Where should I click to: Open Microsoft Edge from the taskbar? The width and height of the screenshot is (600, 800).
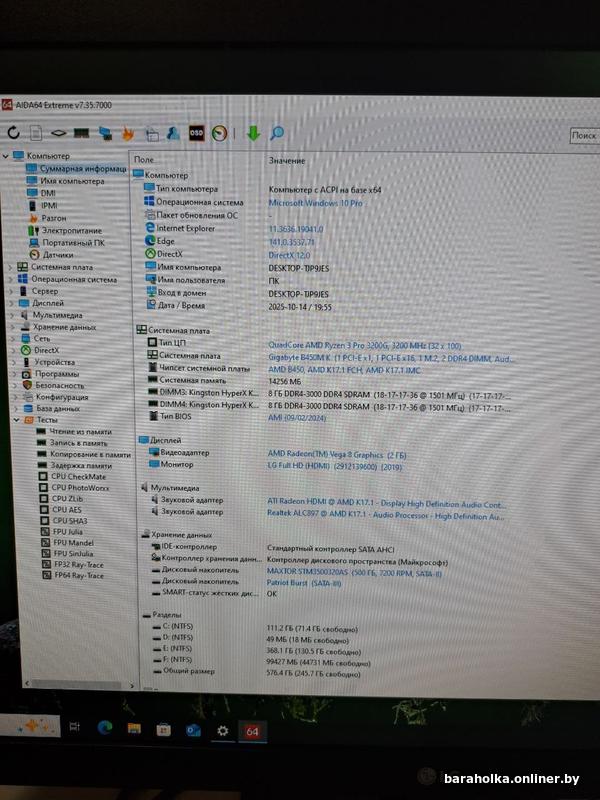point(105,728)
